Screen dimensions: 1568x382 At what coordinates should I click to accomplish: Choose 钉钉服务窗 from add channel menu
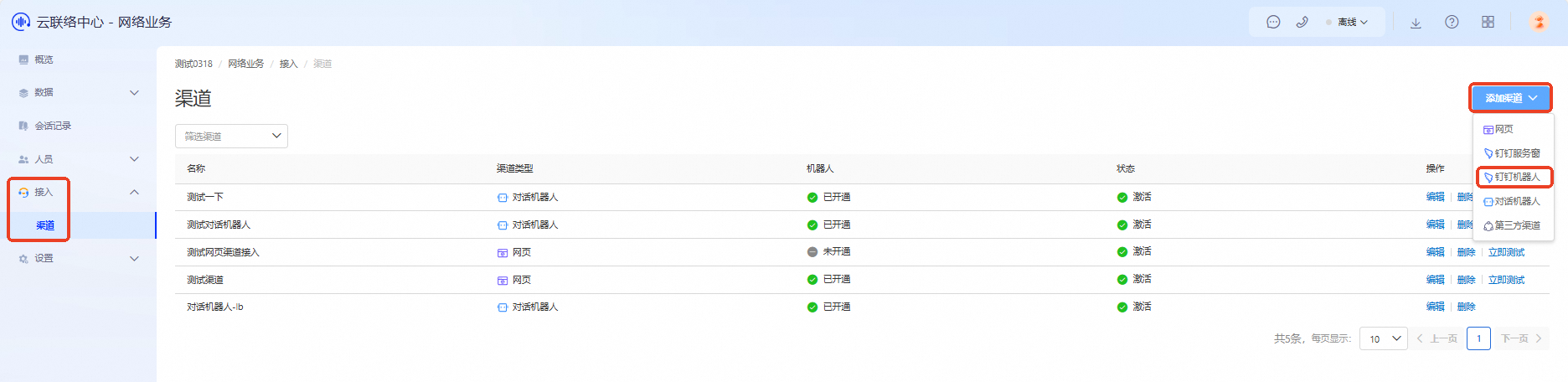(1514, 153)
